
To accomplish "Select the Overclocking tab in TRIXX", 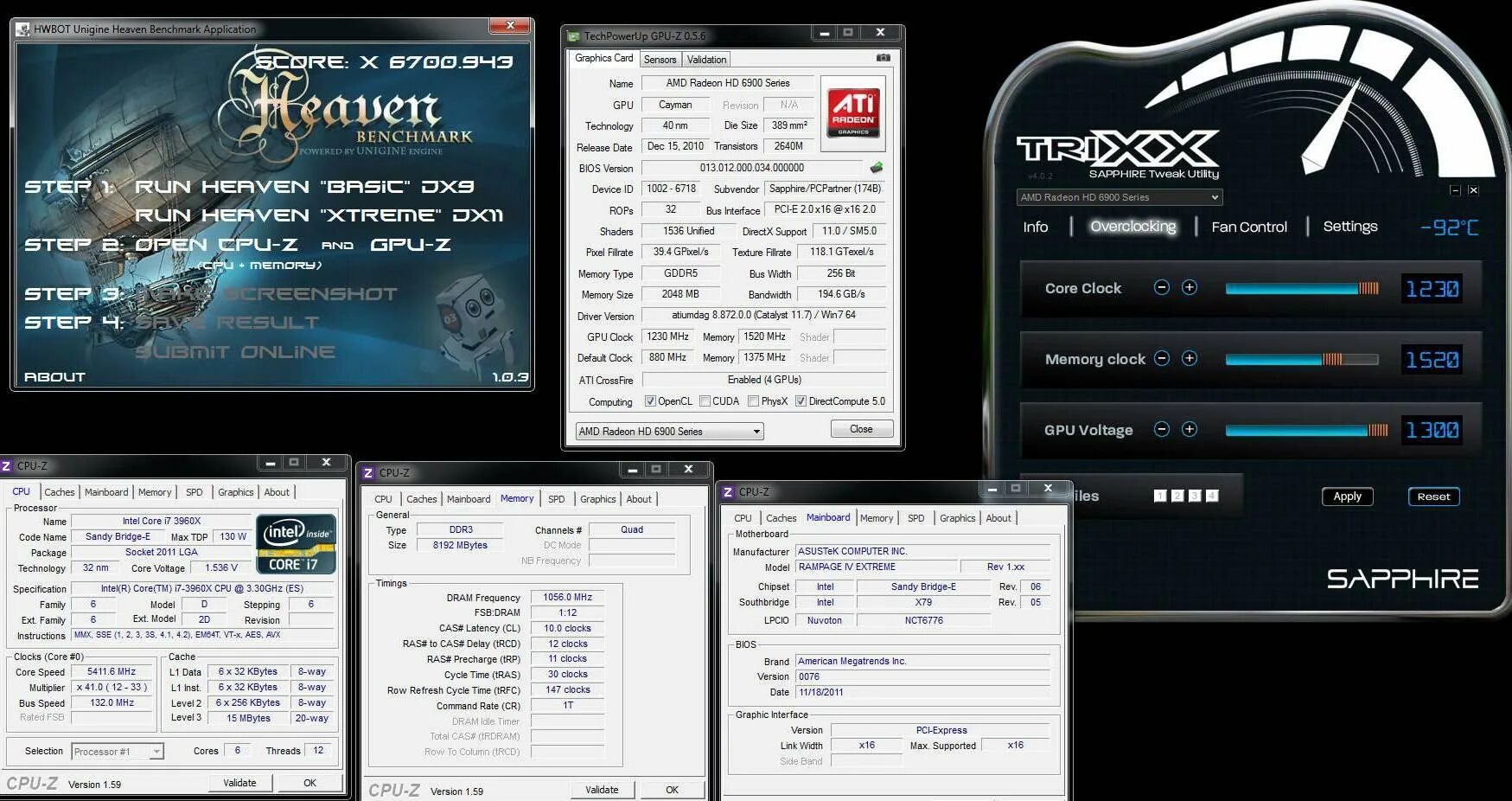I will pos(1133,227).
